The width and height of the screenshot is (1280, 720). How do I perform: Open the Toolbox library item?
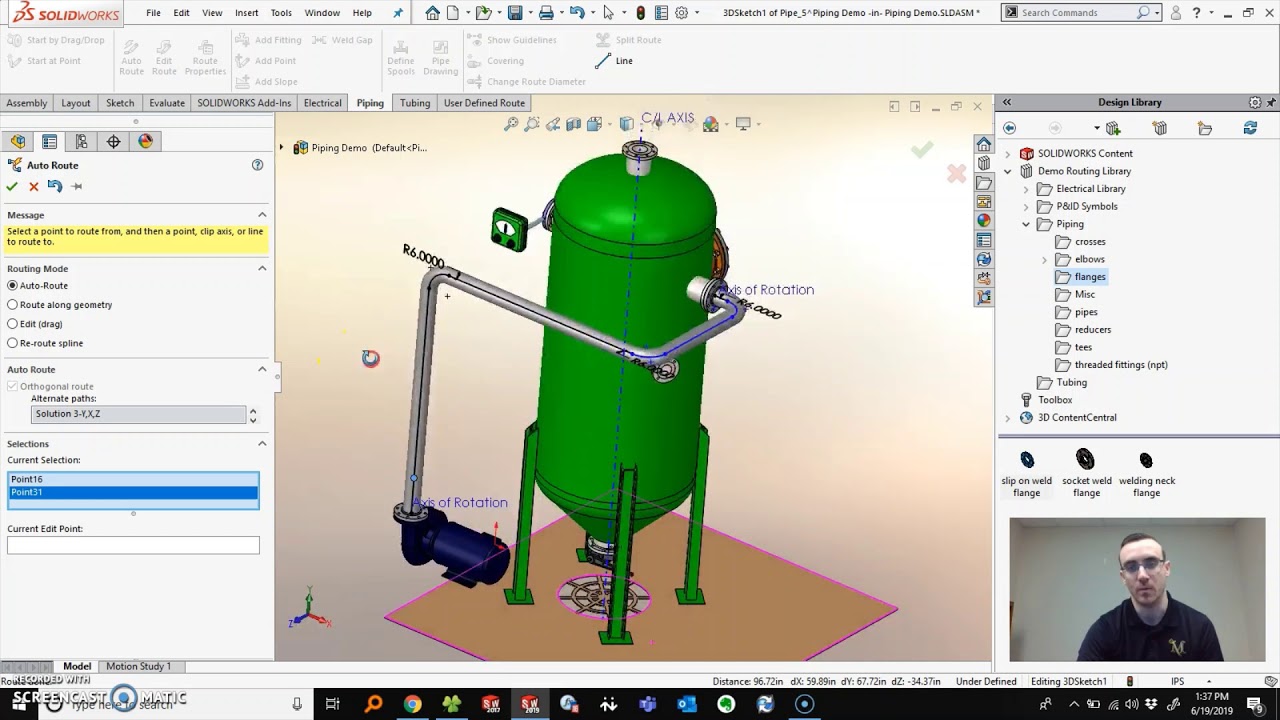1055,400
